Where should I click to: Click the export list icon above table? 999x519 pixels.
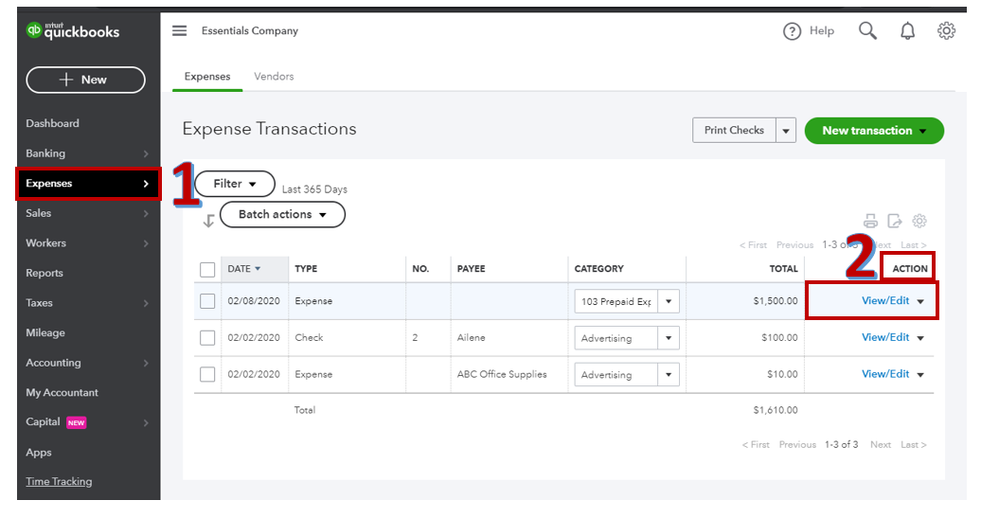coord(895,221)
